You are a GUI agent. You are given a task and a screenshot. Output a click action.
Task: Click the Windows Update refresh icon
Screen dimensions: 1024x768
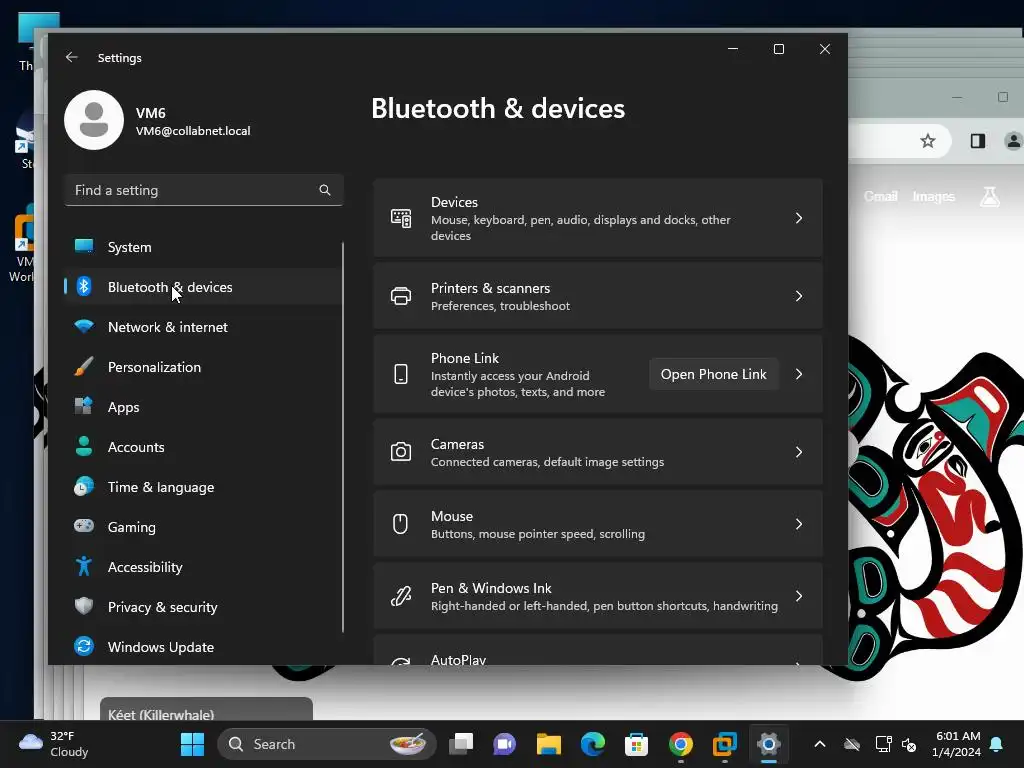click(84, 646)
